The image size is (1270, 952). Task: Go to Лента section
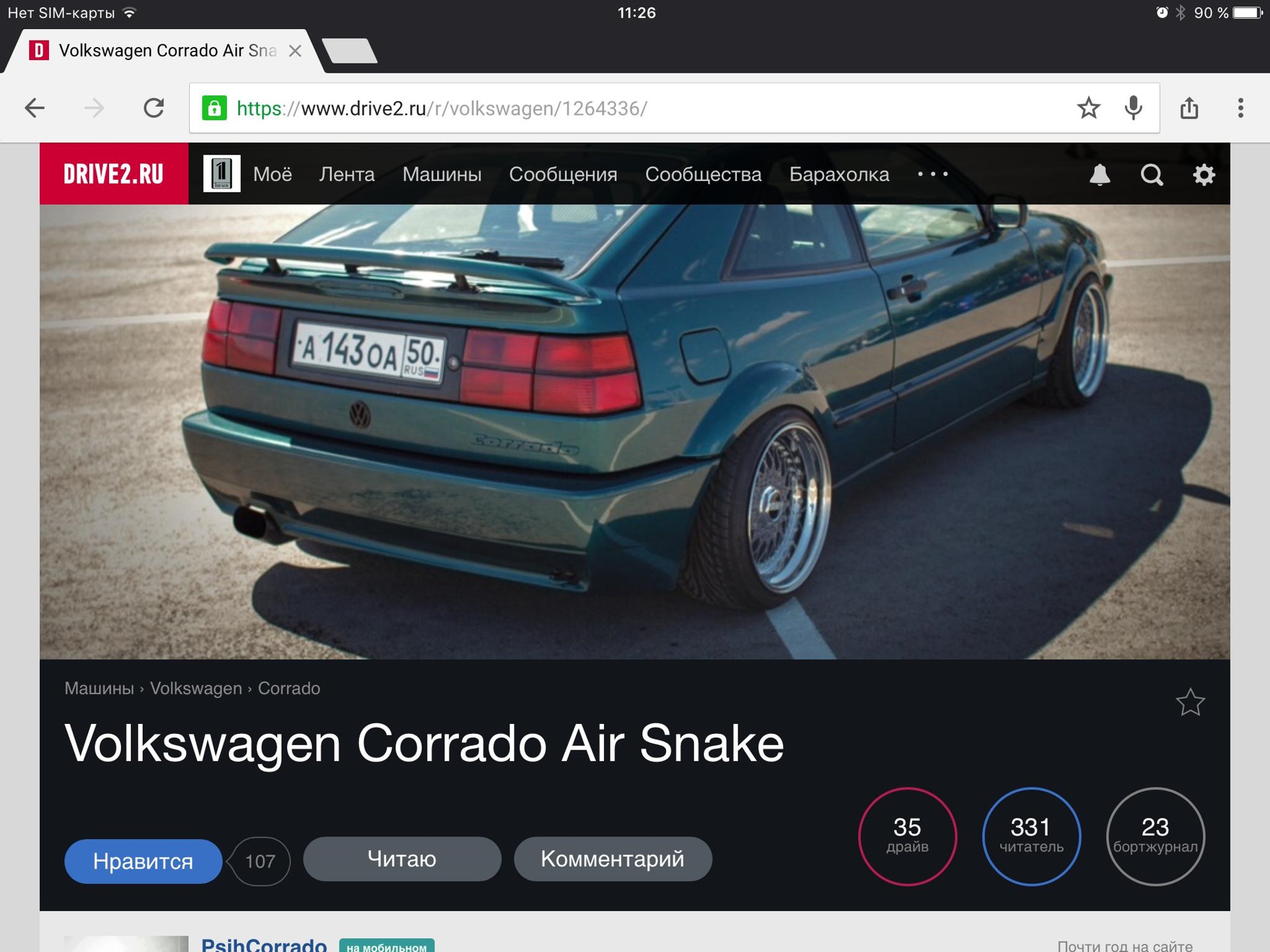tap(347, 175)
